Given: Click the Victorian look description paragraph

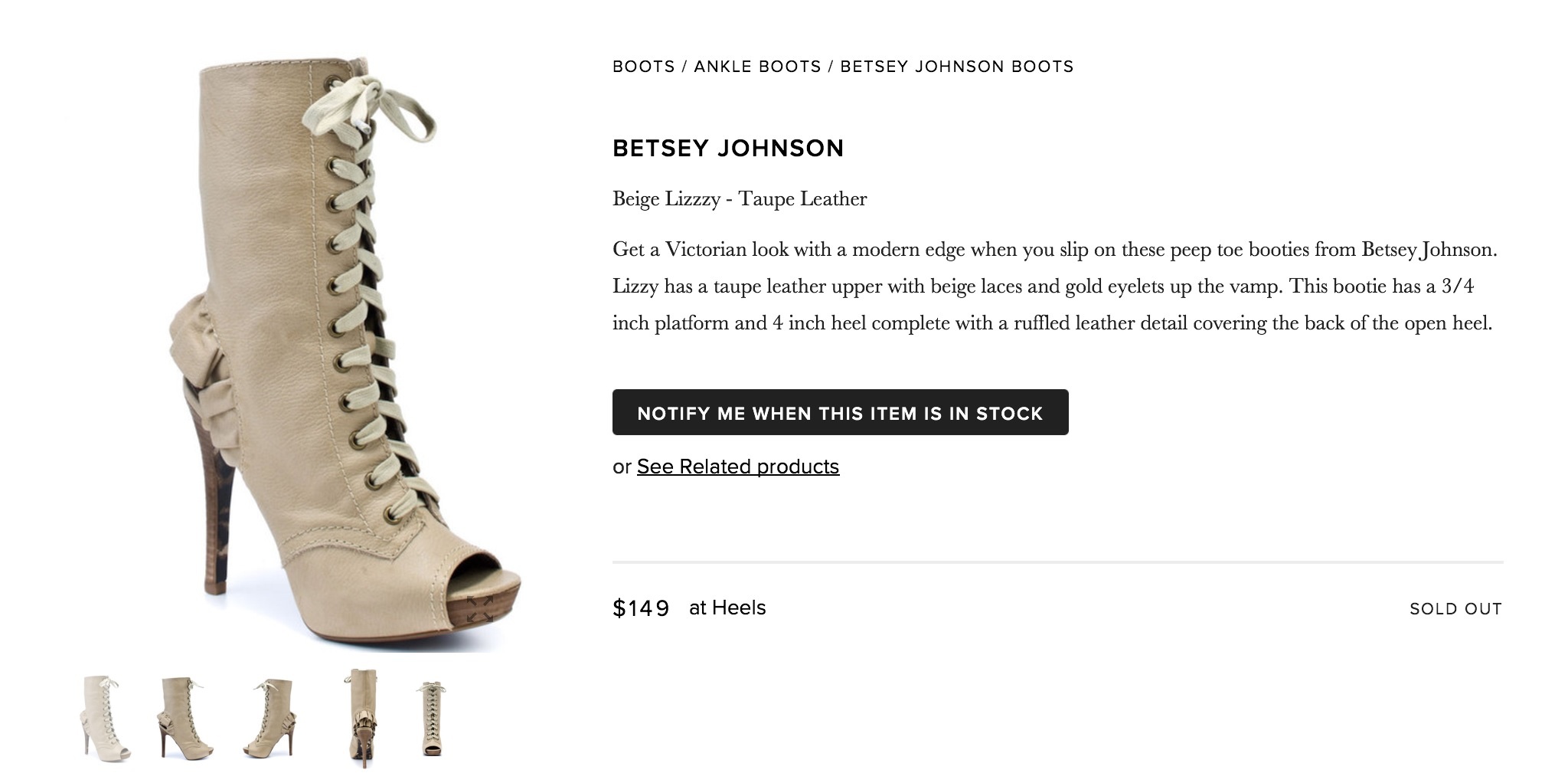Looking at the screenshot, I should click(x=1053, y=286).
